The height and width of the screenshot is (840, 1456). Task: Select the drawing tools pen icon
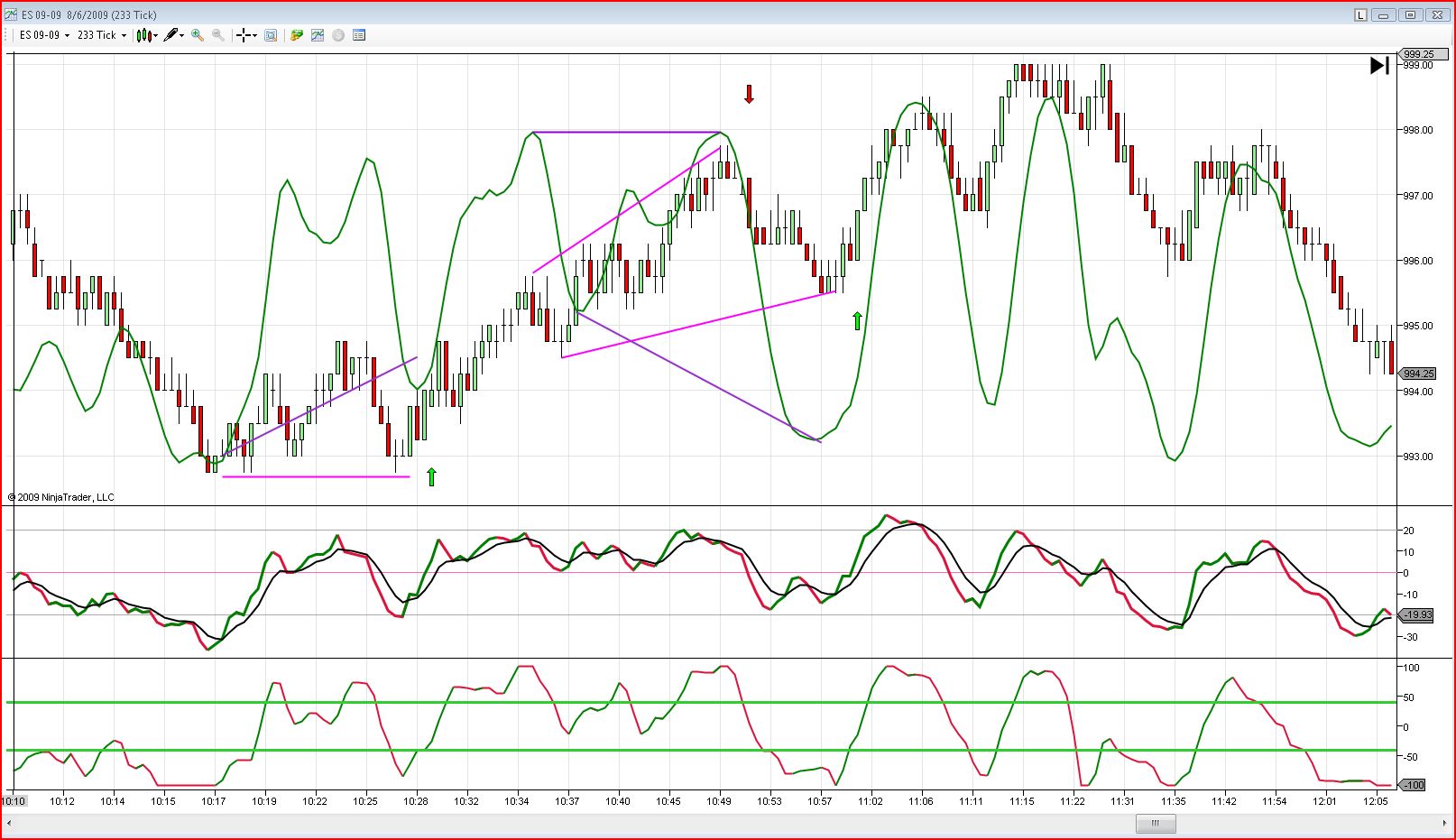point(174,35)
